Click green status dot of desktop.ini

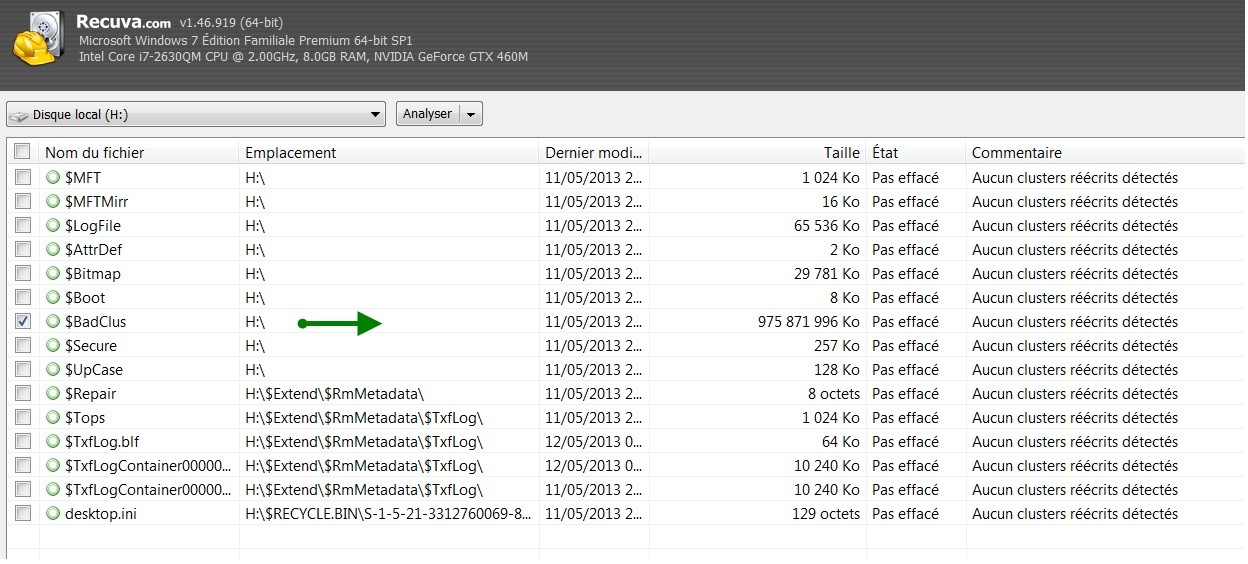(x=54, y=514)
